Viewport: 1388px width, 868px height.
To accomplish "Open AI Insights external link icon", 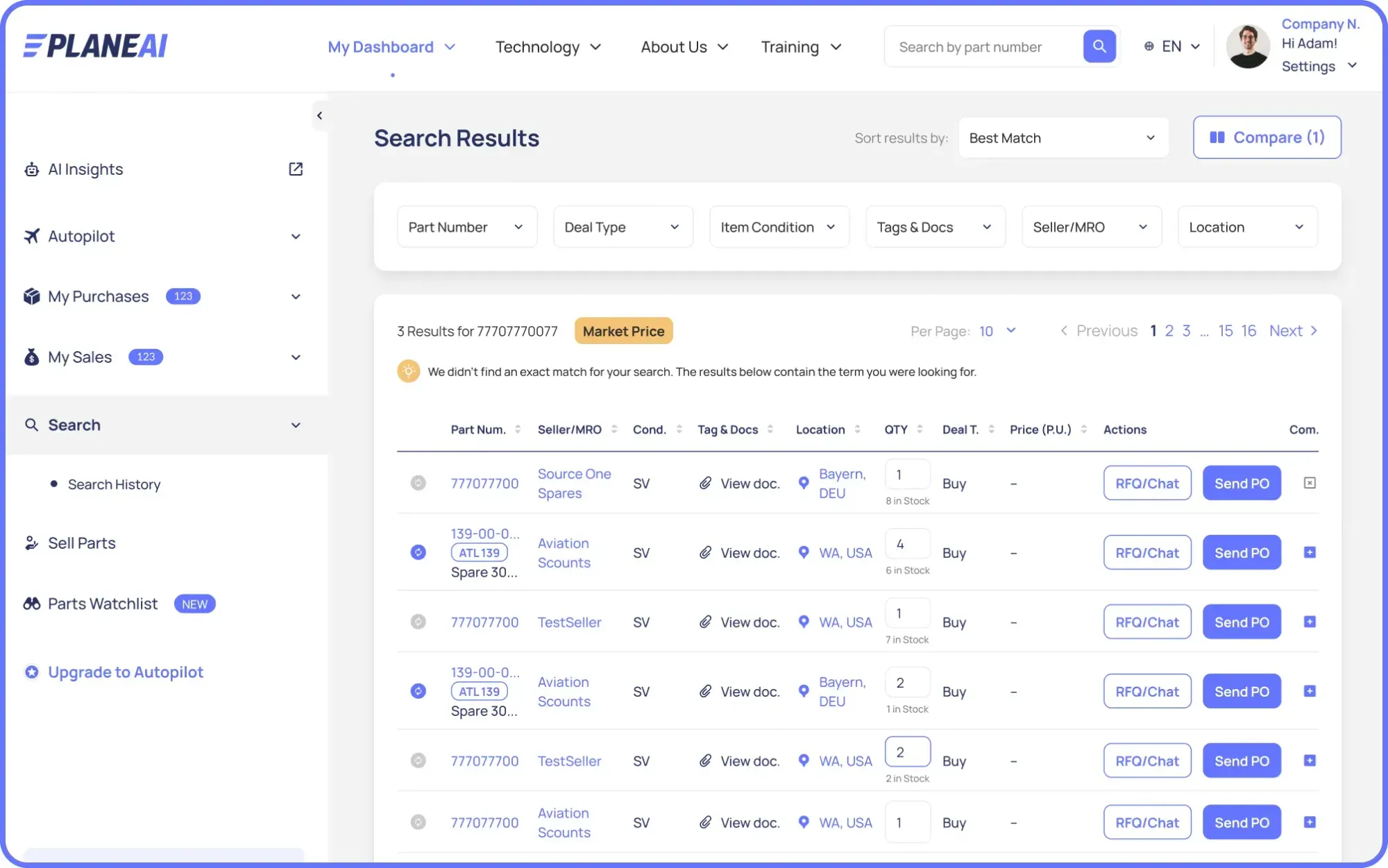I will pyautogui.click(x=296, y=169).
